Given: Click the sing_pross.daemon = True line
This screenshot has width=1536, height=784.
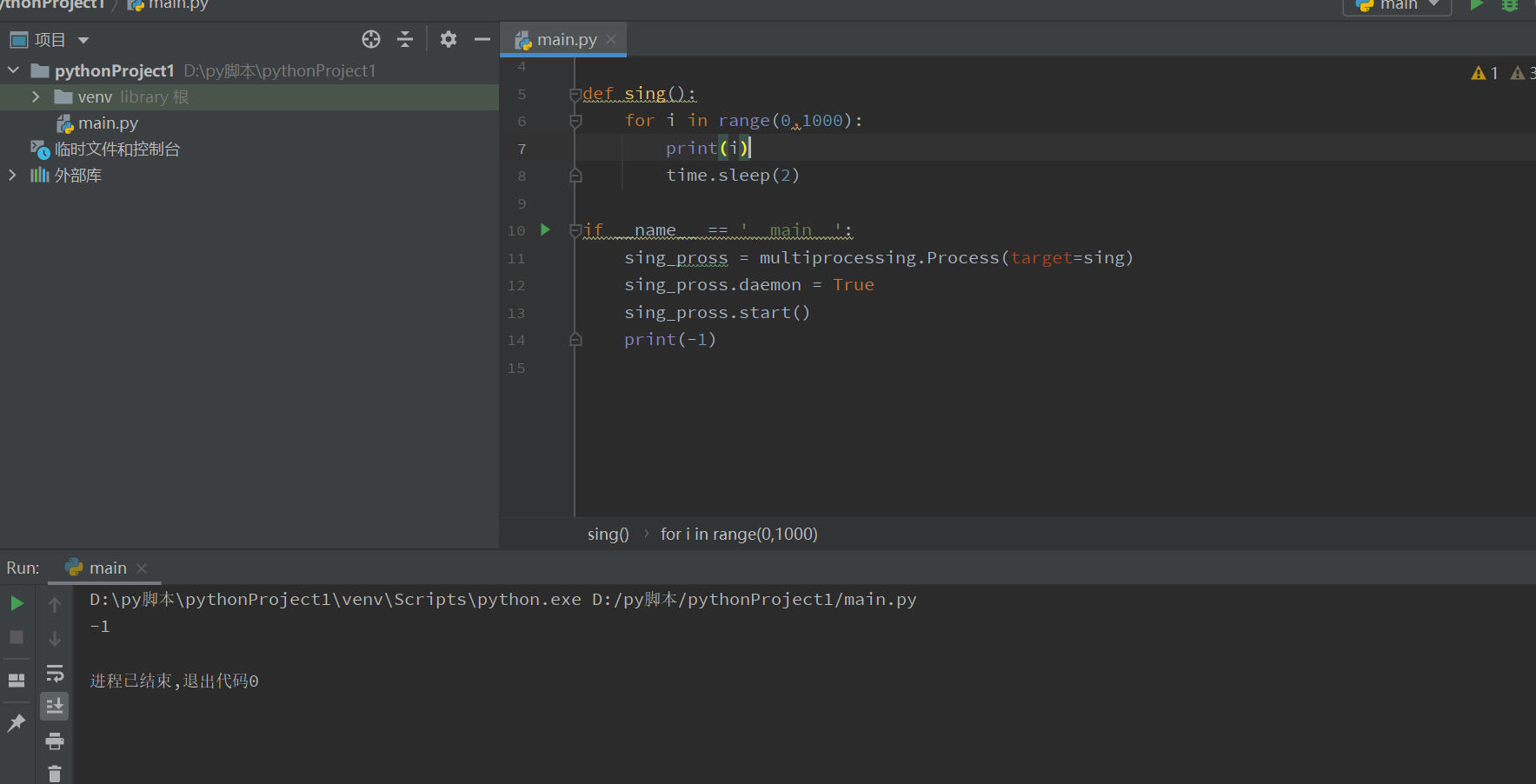Looking at the screenshot, I should (749, 285).
